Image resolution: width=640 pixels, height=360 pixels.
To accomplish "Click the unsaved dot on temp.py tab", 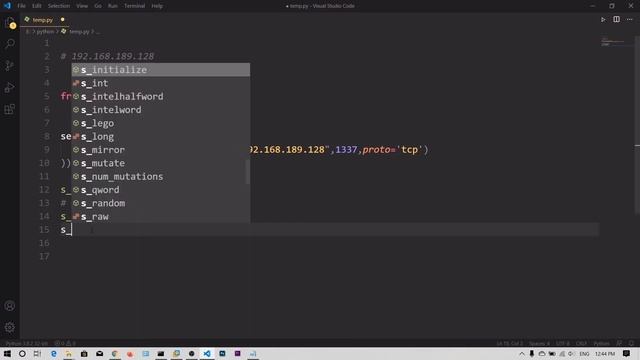I will click(x=62, y=19).
